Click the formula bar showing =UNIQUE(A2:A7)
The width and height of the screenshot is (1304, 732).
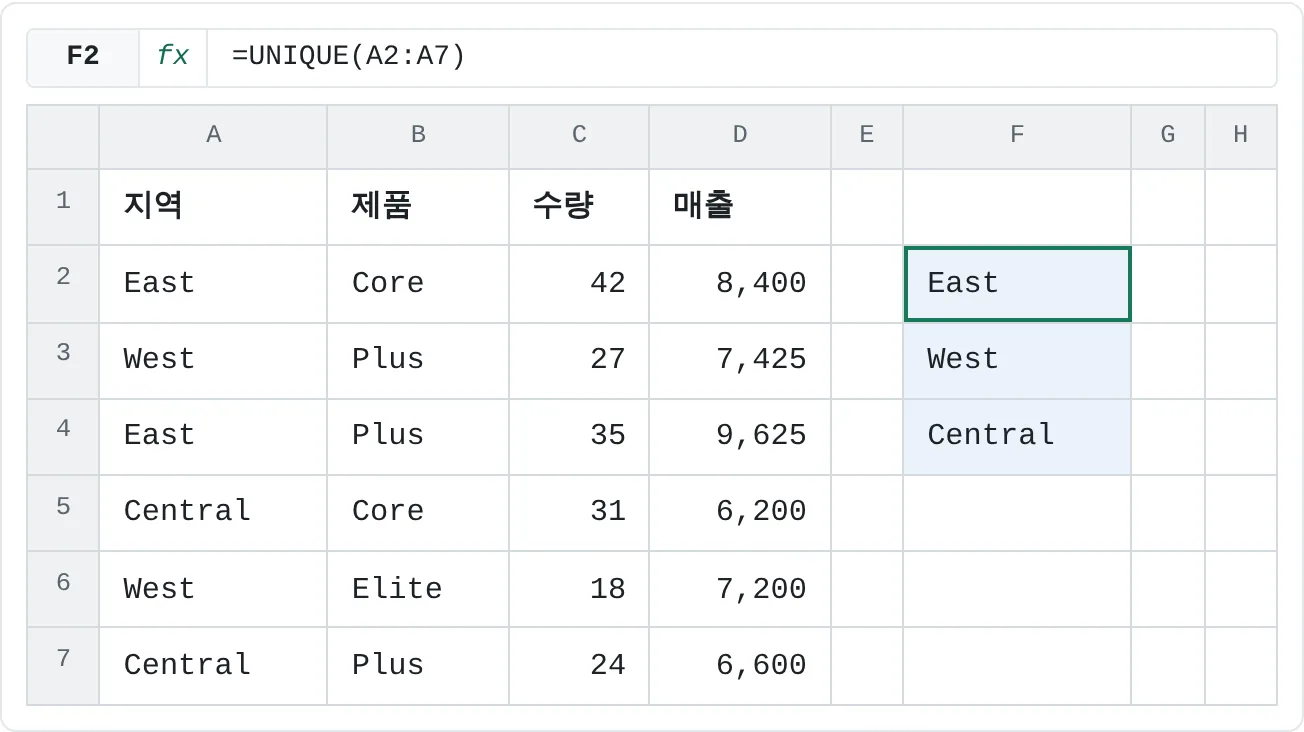[x=741, y=57]
